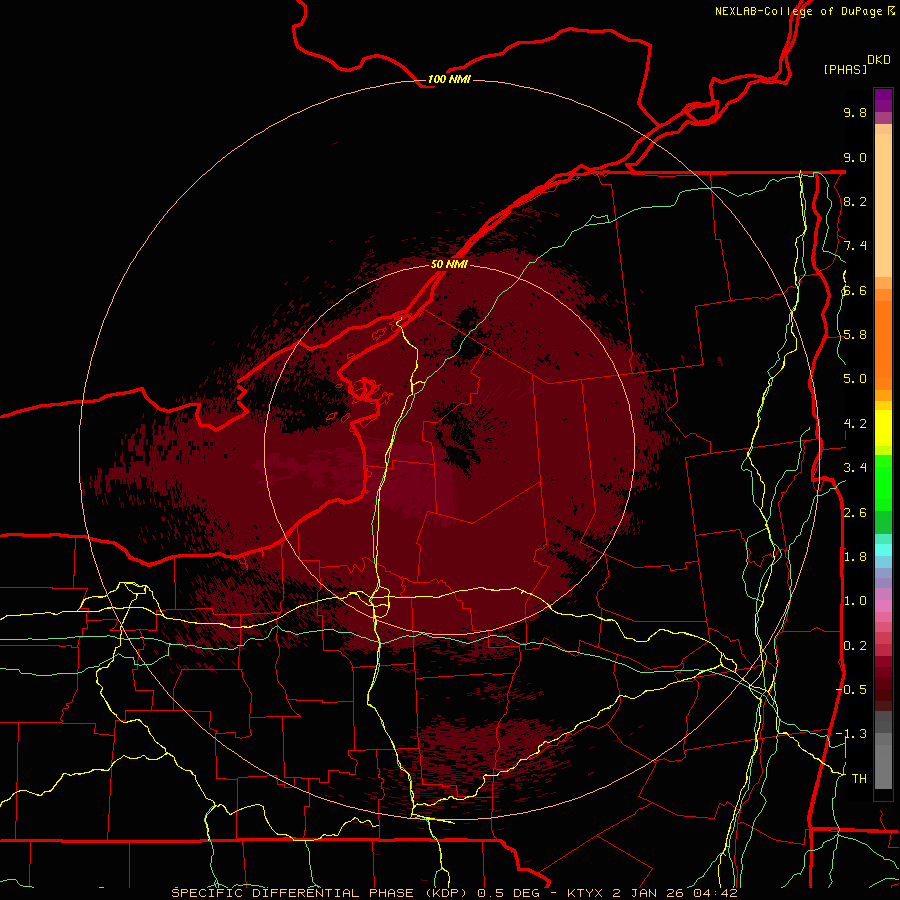Click the 100 NMI range ring label
This screenshot has width=900, height=900.
449,79
